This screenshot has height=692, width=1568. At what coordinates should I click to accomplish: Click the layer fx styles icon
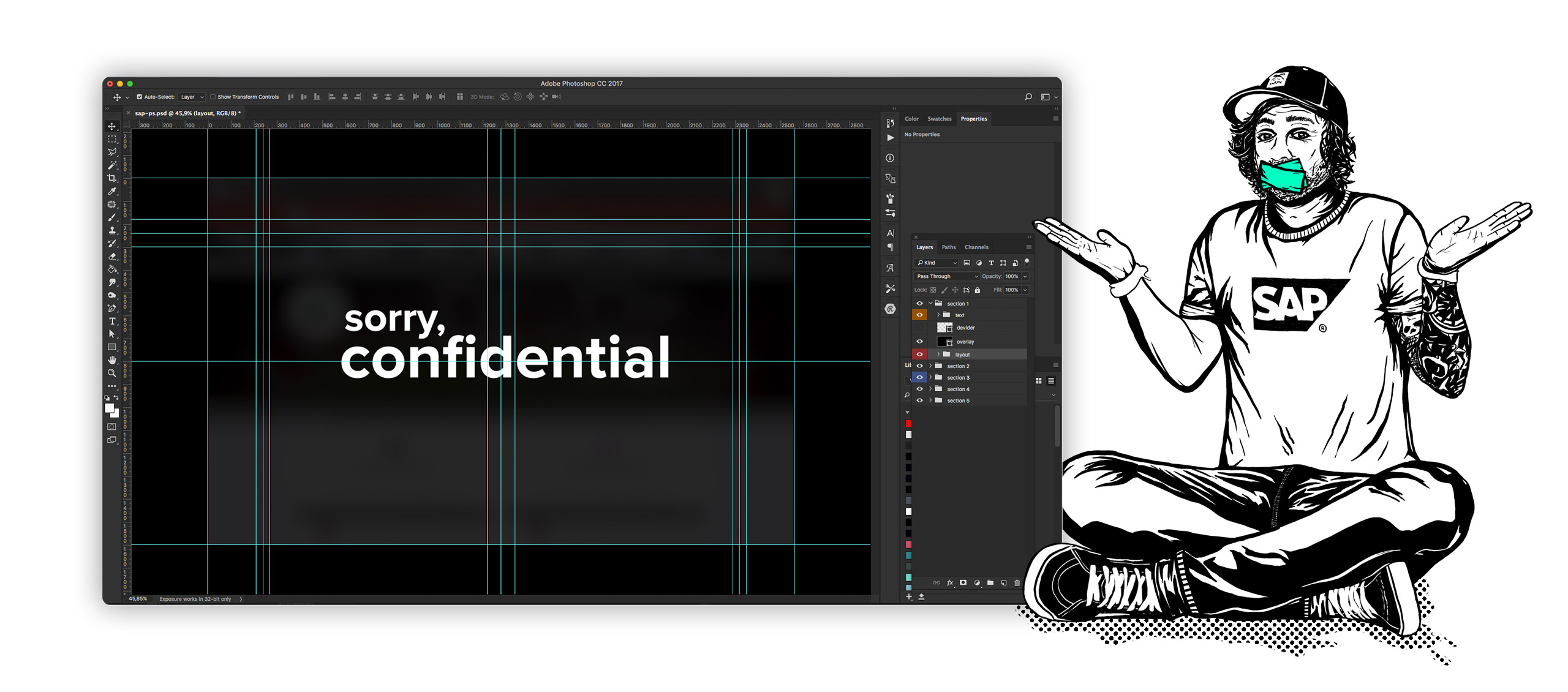[x=950, y=583]
